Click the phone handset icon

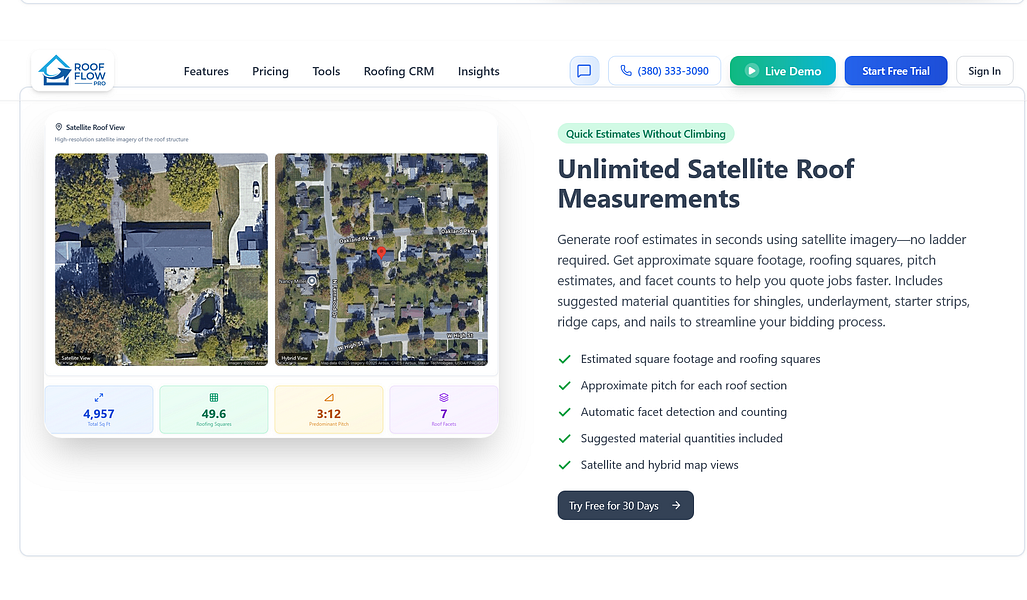click(x=626, y=71)
